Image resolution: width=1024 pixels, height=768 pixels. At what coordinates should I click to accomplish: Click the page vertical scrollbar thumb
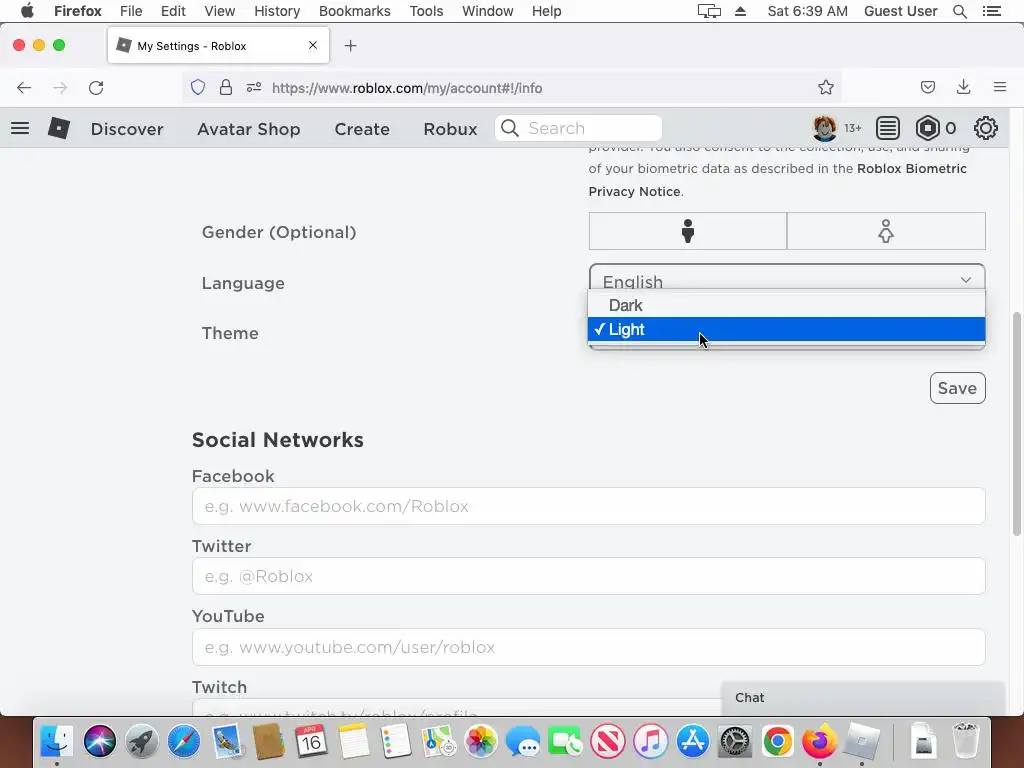1016,424
